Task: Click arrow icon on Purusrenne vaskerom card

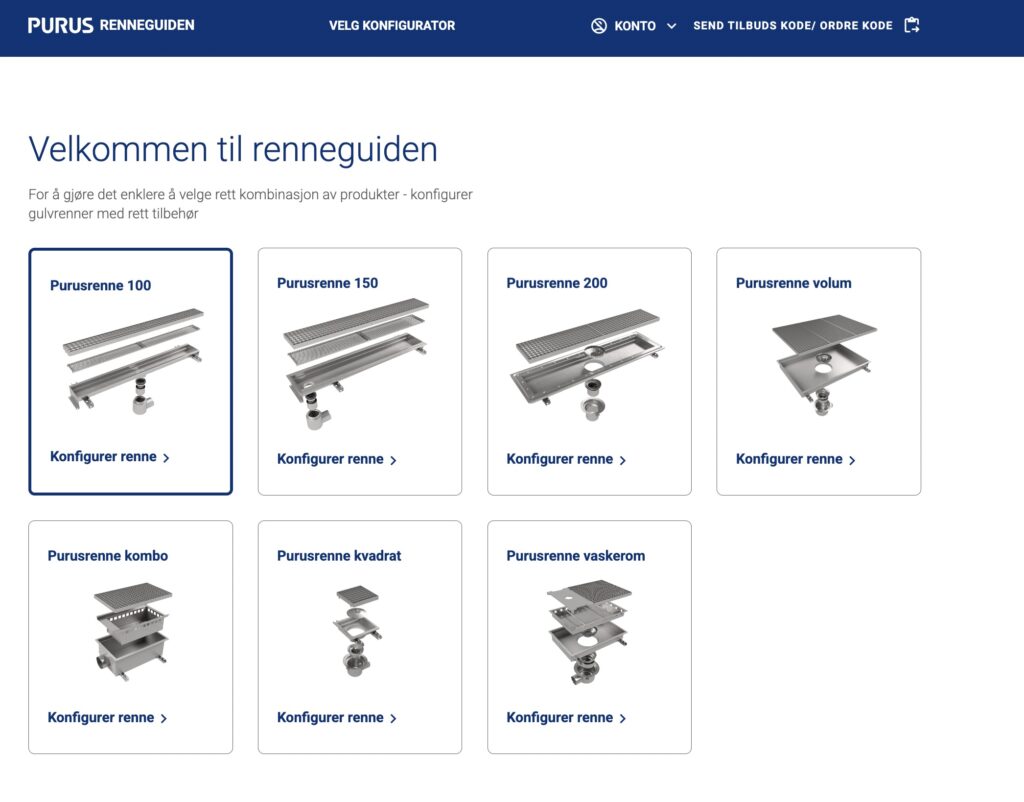Action: pos(623,719)
